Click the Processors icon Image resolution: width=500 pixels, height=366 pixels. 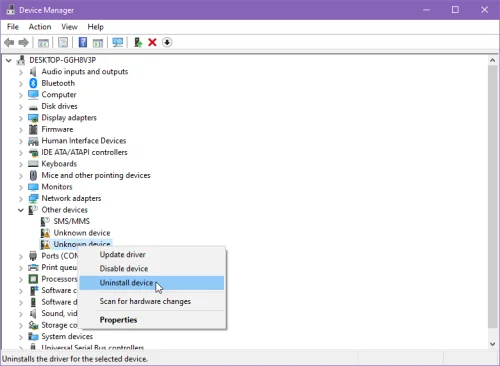tap(33, 279)
